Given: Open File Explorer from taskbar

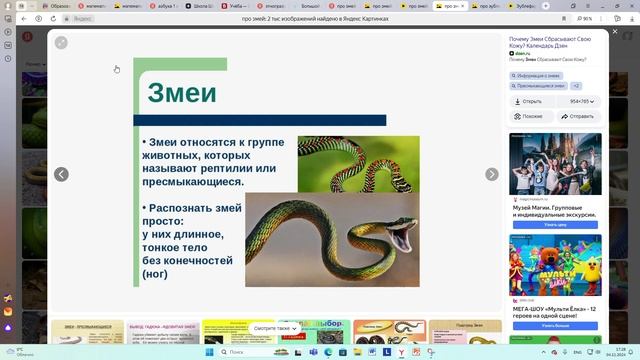Looking at the screenshot, I should [x=358, y=352].
